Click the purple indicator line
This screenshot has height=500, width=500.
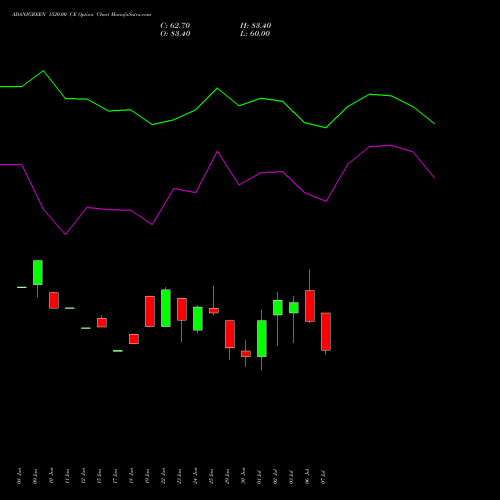pyautogui.click(x=217, y=152)
